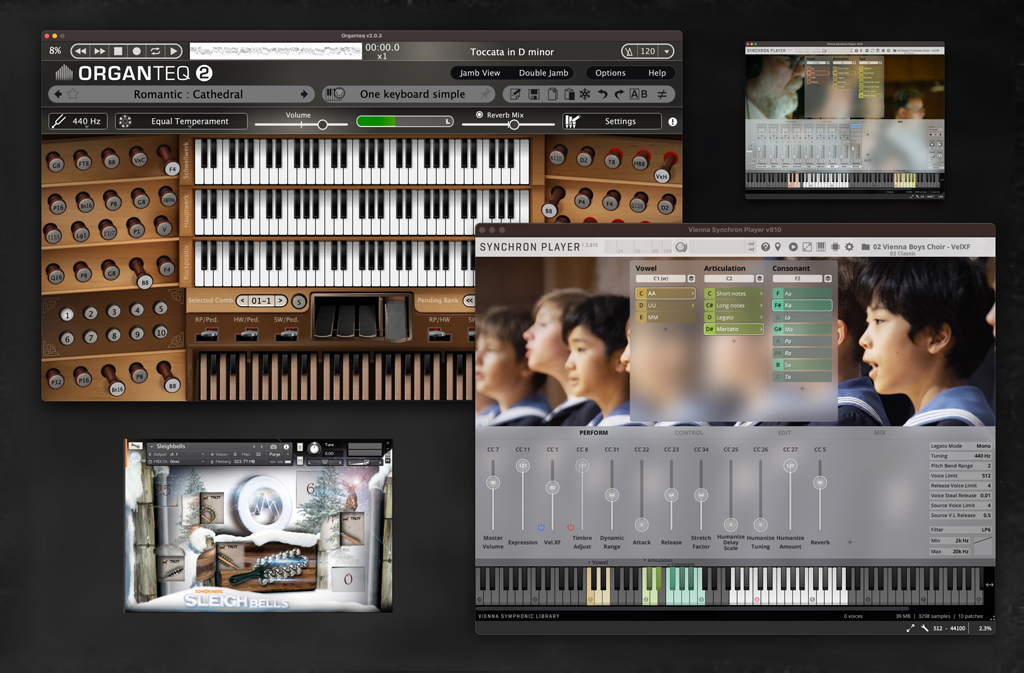This screenshot has height=673, width=1024.
Task: Click the Filter LP6 setting
Action: click(x=961, y=529)
